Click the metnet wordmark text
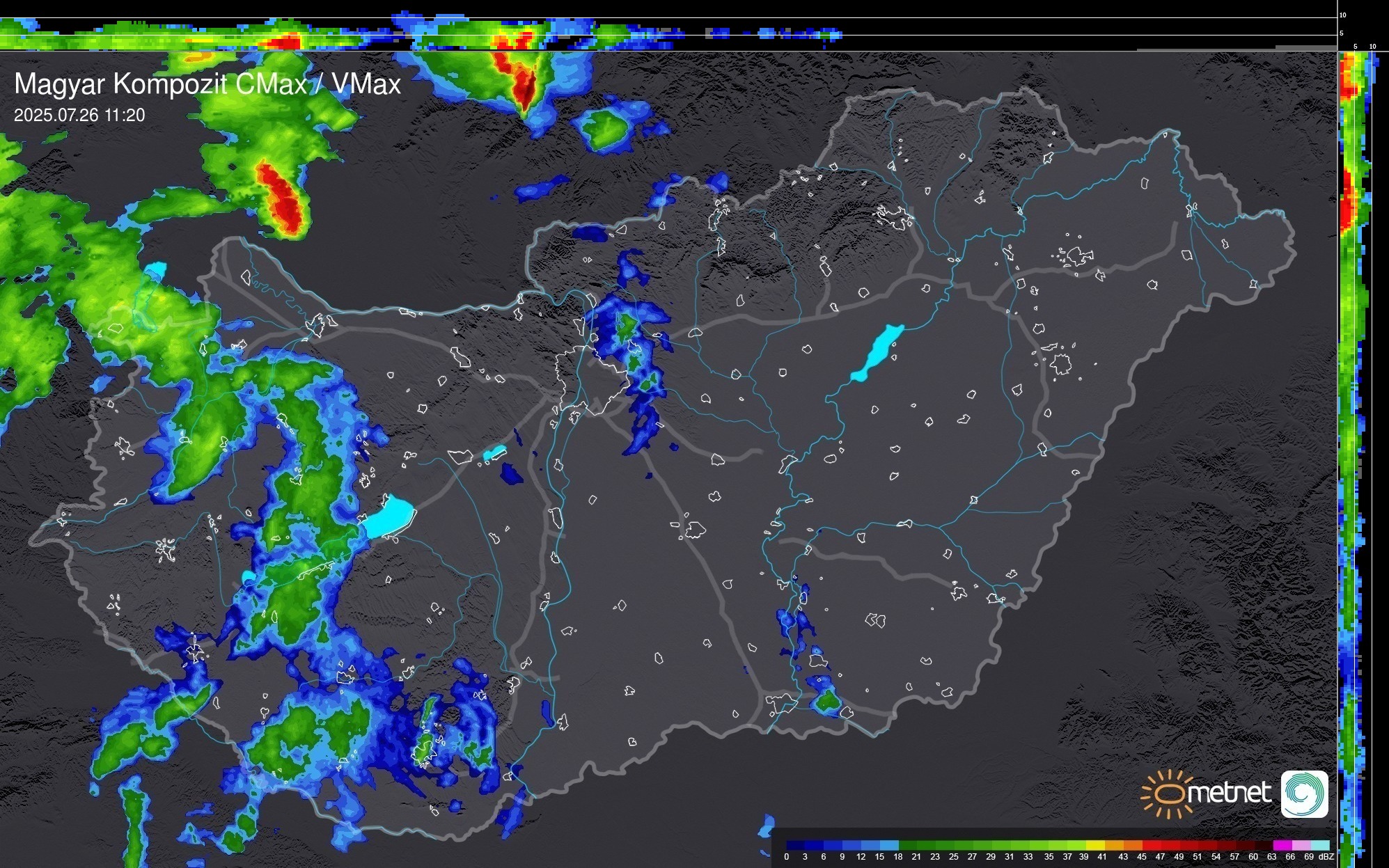 [1230, 793]
